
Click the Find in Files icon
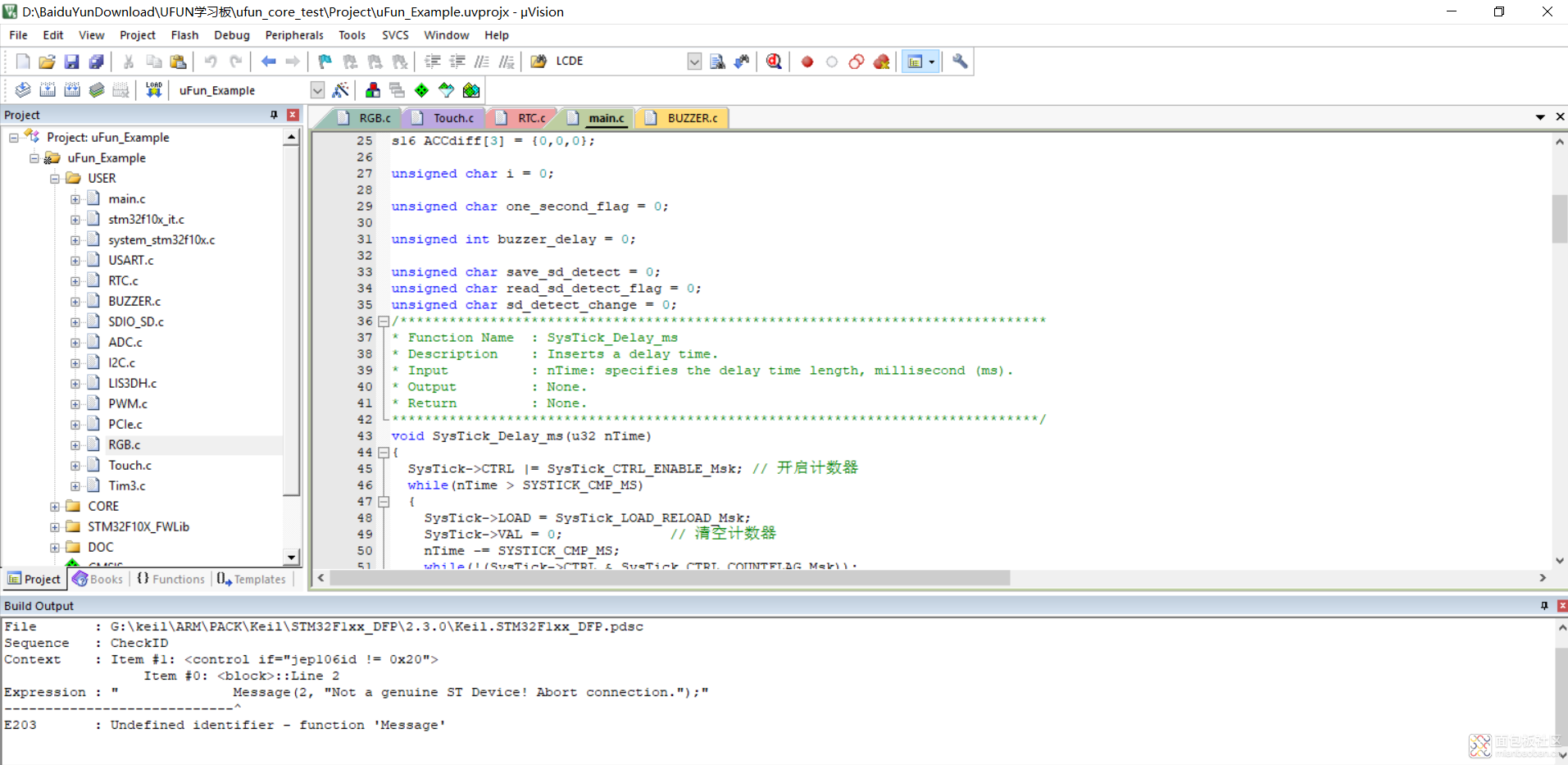tap(539, 61)
